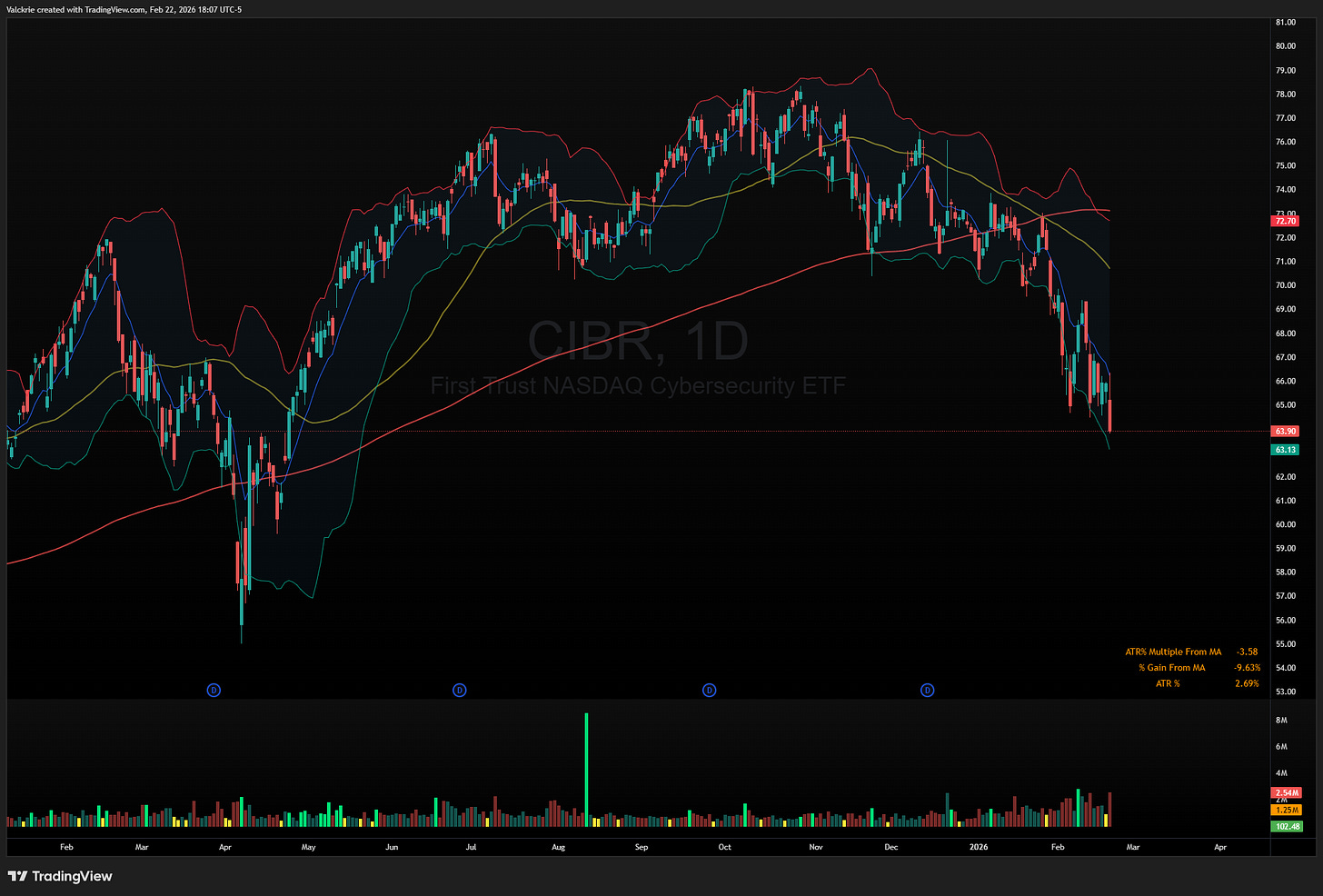Screen dimensions: 1323x896
Task: Open the dividend marker before October
Action: point(709,691)
